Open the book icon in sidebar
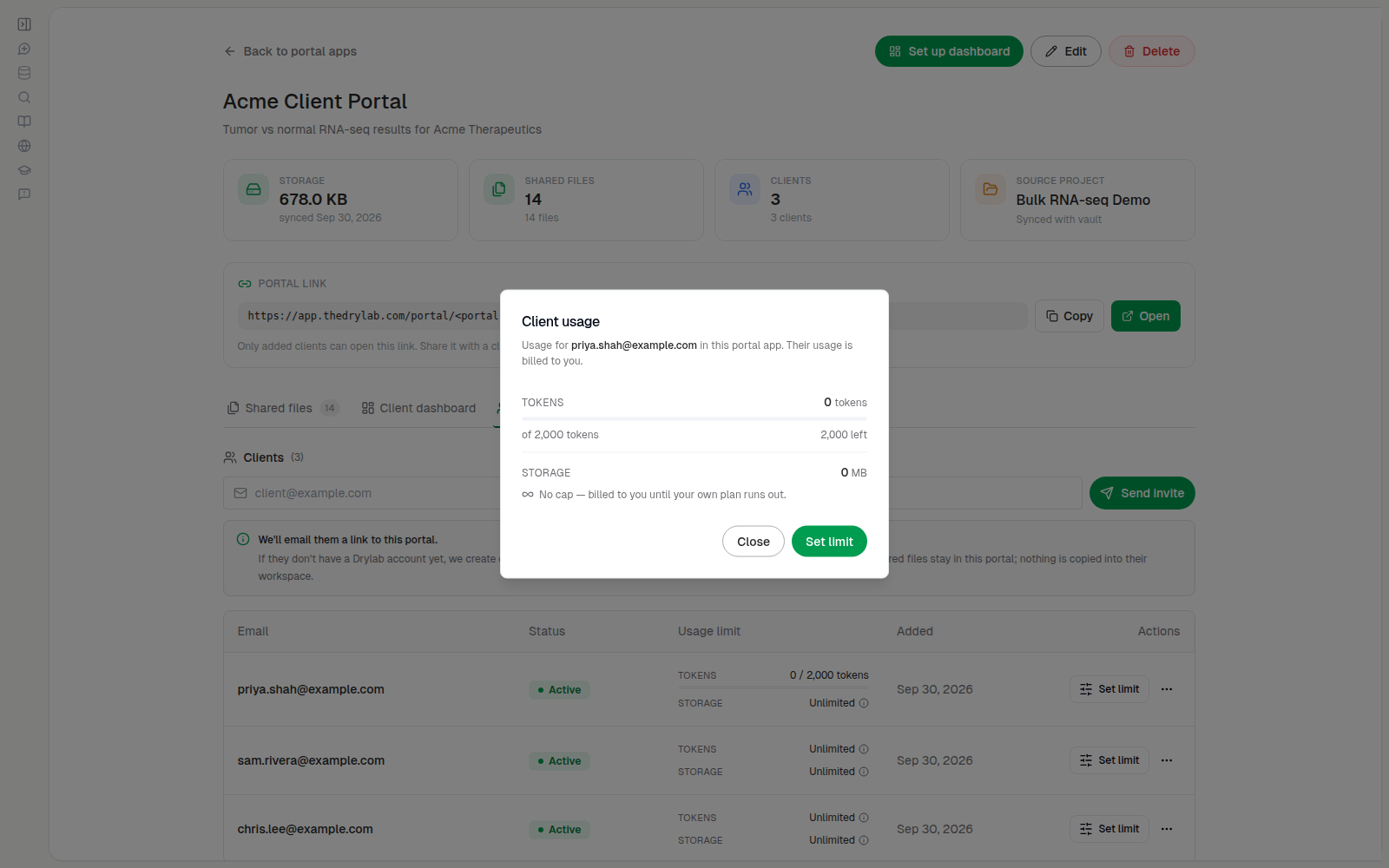Screen dimensions: 1389x868 pyautogui.click(x=24, y=122)
